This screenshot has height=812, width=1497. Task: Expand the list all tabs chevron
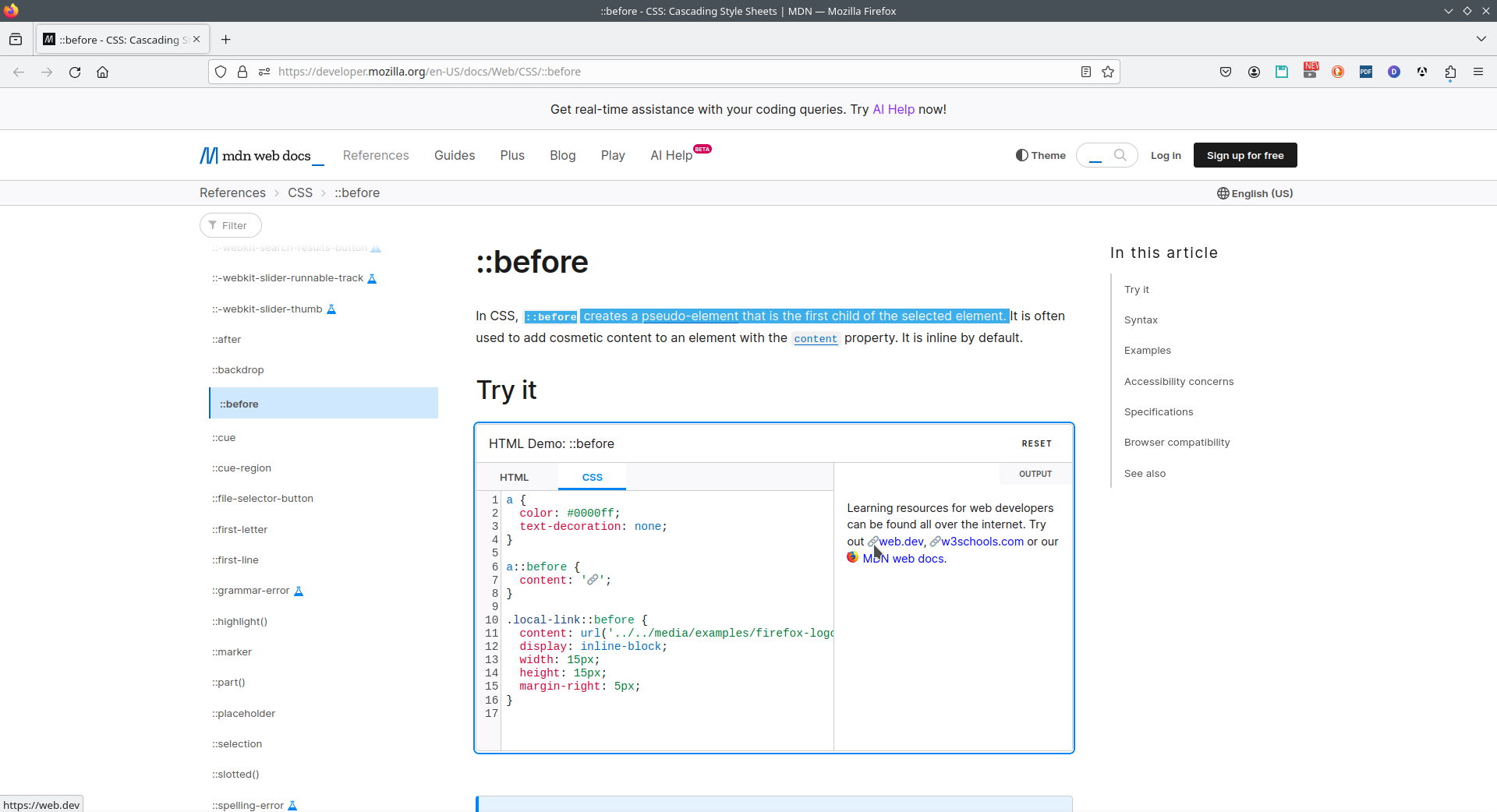coord(1481,39)
